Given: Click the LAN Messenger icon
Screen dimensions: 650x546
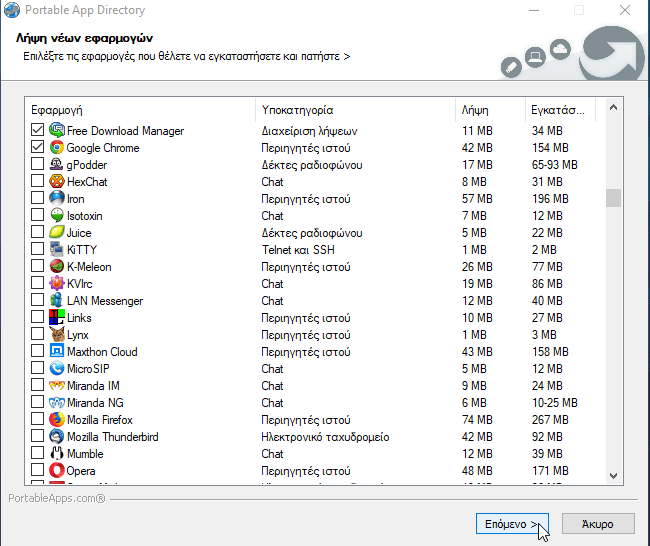Looking at the screenshot, I should click(57, 301).
